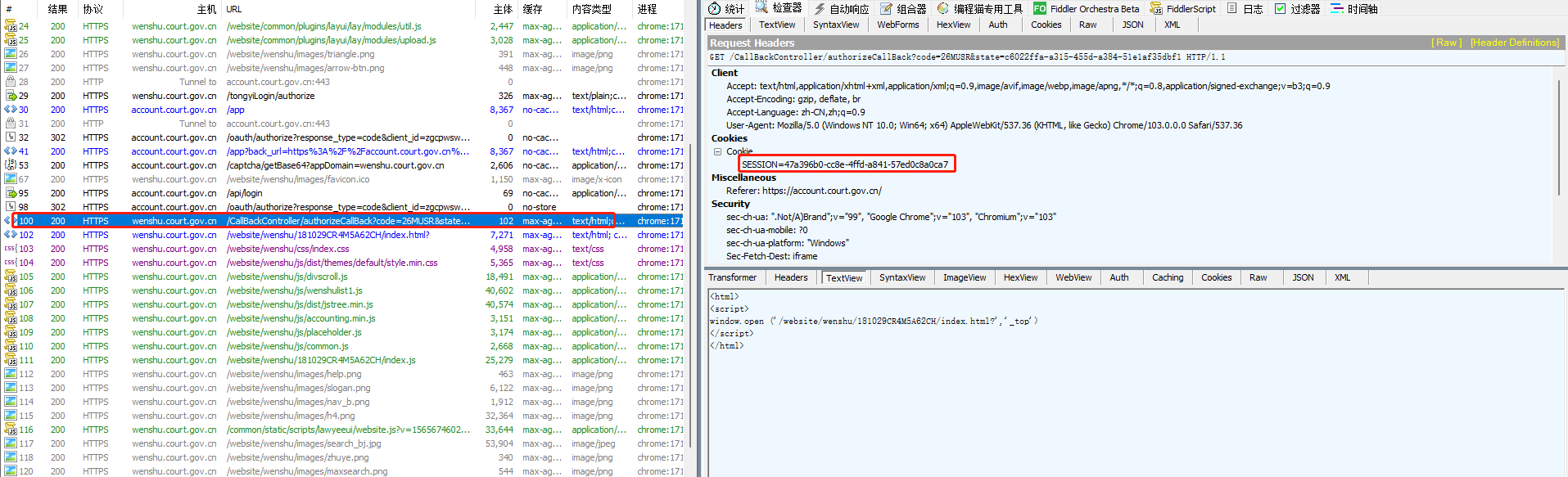Open the 统计 statistics tab
This screenshot has width=1568, height=477.
pos(726,8)
